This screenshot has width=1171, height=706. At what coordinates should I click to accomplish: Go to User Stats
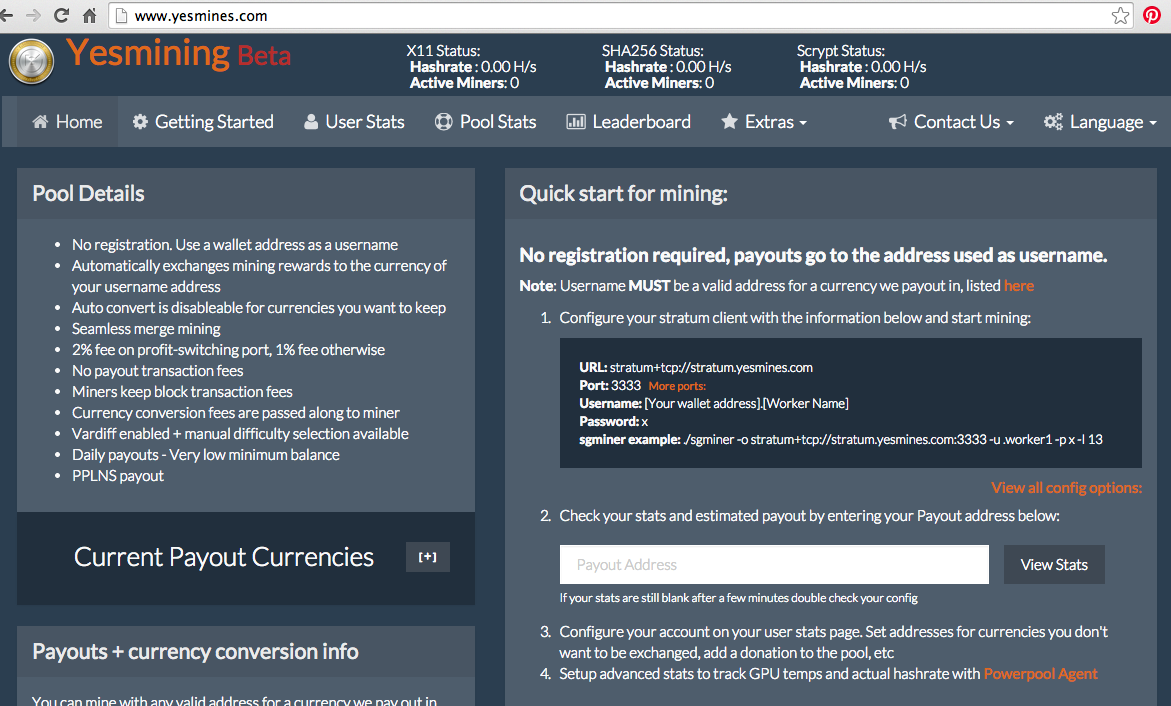tap(354, 122)
